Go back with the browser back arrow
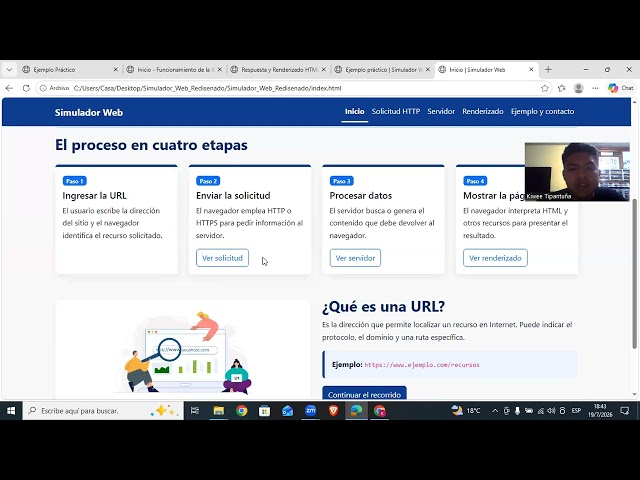Screen dimensions: 640x480 (x=9, y=88)
